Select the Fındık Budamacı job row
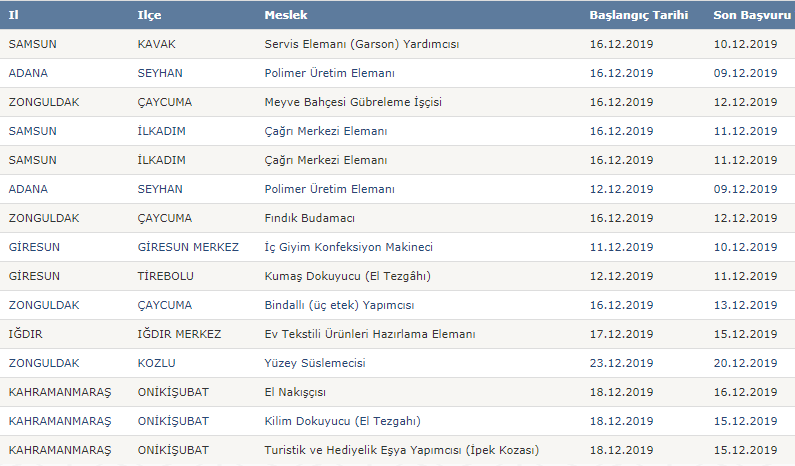Screen dimensions: 795x466 [398, 218]
